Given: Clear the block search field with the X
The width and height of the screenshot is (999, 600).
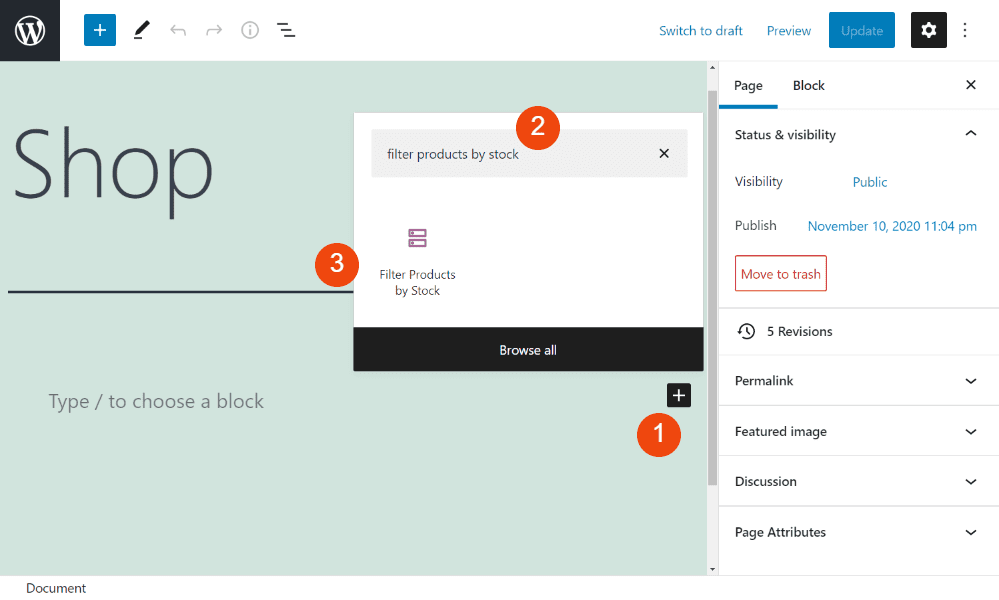Looking at the screenshot, I should [x=663, y=153].
